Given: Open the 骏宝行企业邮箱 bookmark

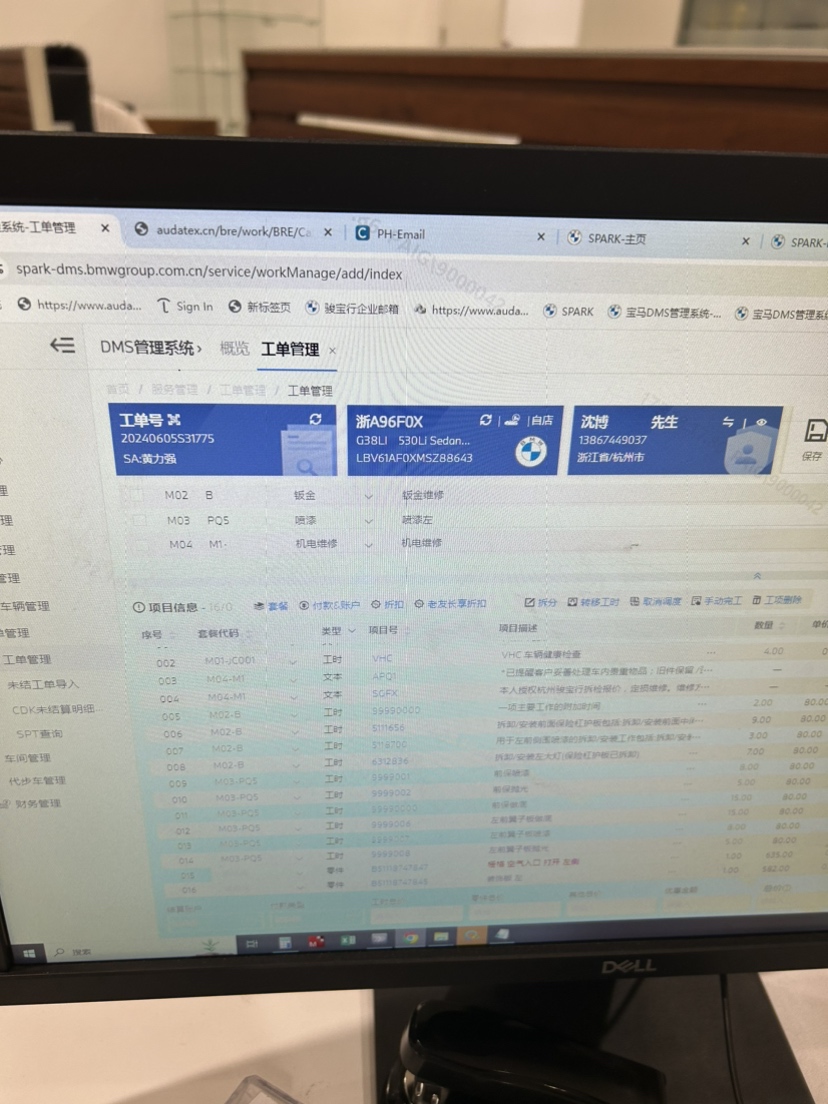Looking at the screenshot, I should pyautogui.click(x=352, y=308).
